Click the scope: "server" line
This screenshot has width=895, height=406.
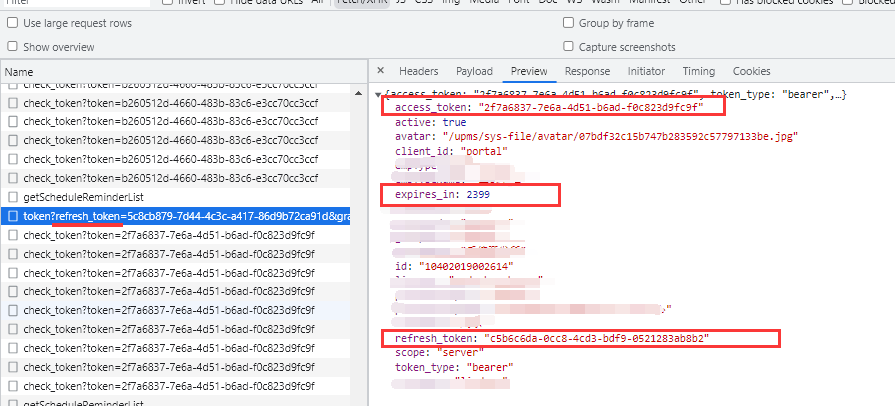(439, 352)
